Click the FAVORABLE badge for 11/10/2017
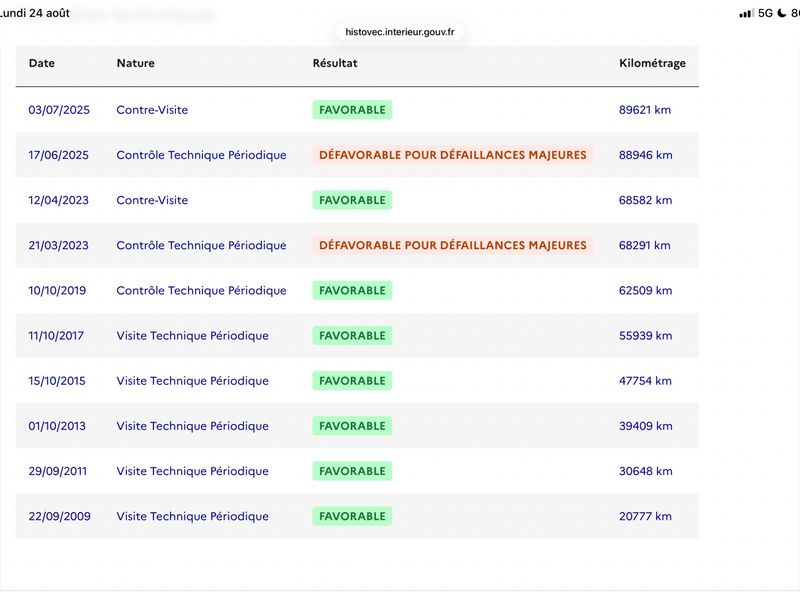The width and height of the screenshot is (800, 600). click(x=352, y=336)
